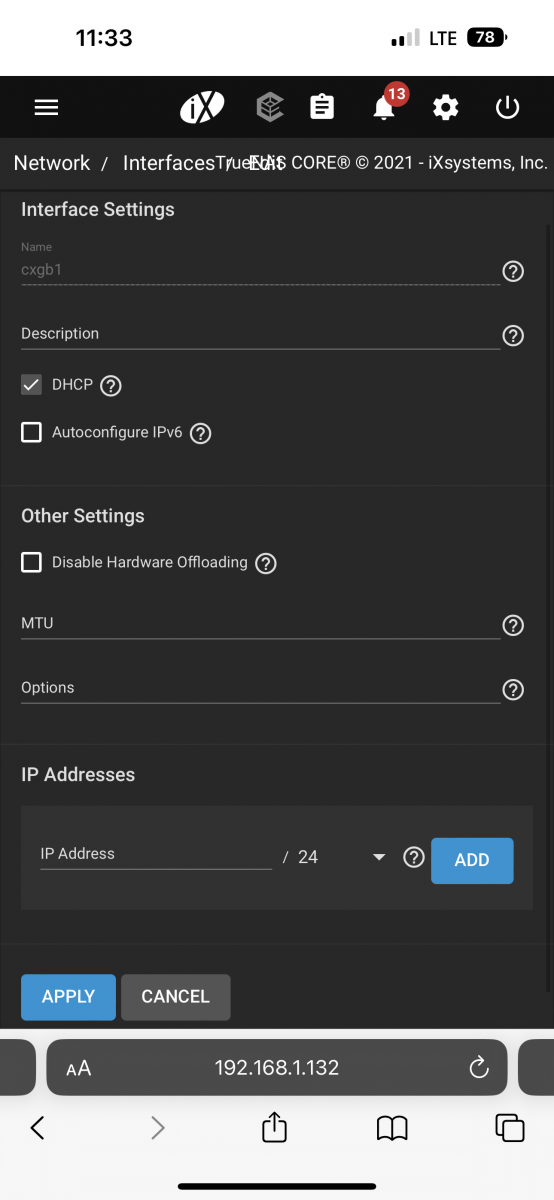This screenshot has width=554, height=1200.
Task: Show help for the DHCP option
Action: pyautogui.click(x=111, y=385)
